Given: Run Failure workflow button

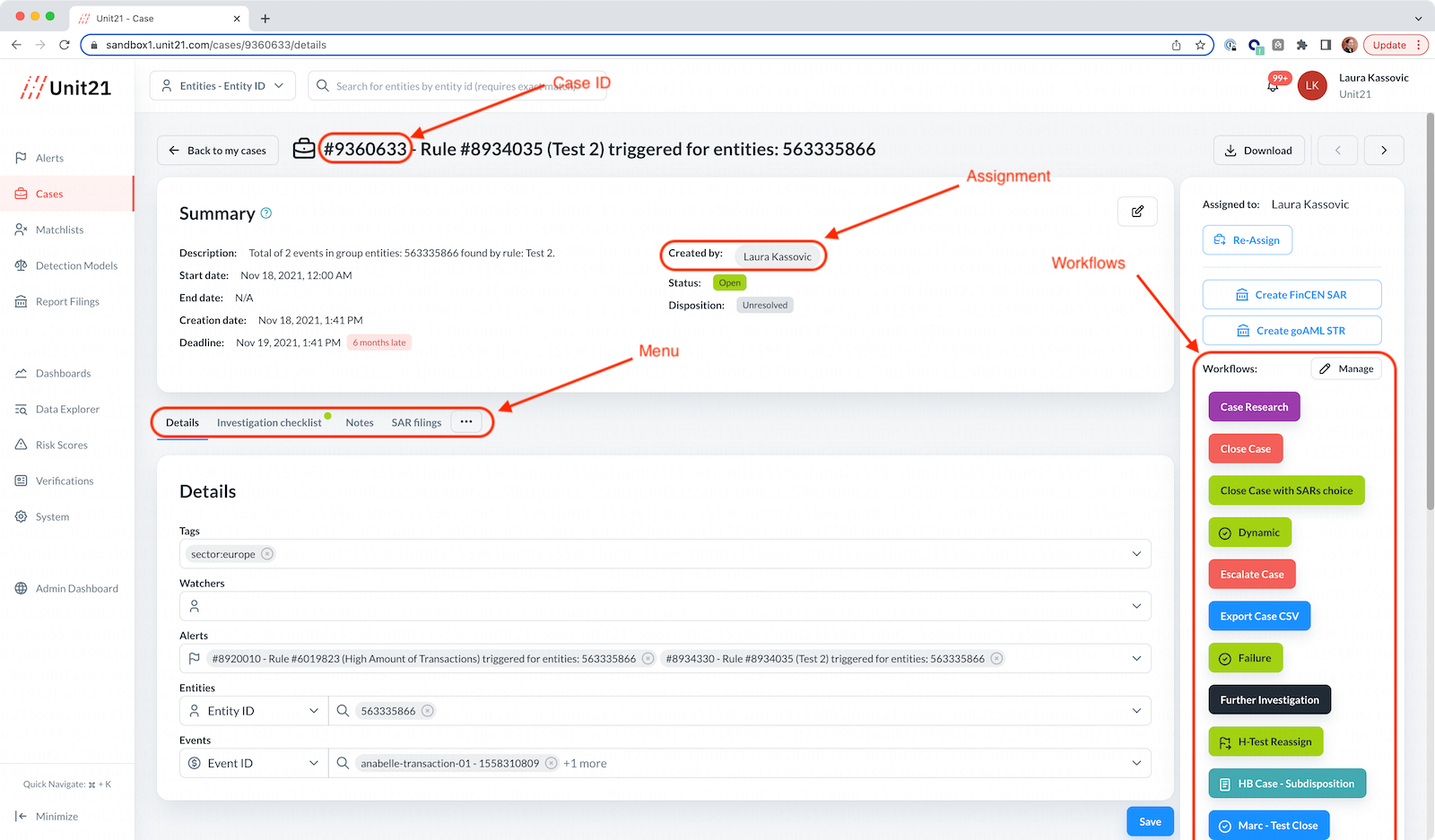Looking at the screenshot, I should click(1246, 658).
